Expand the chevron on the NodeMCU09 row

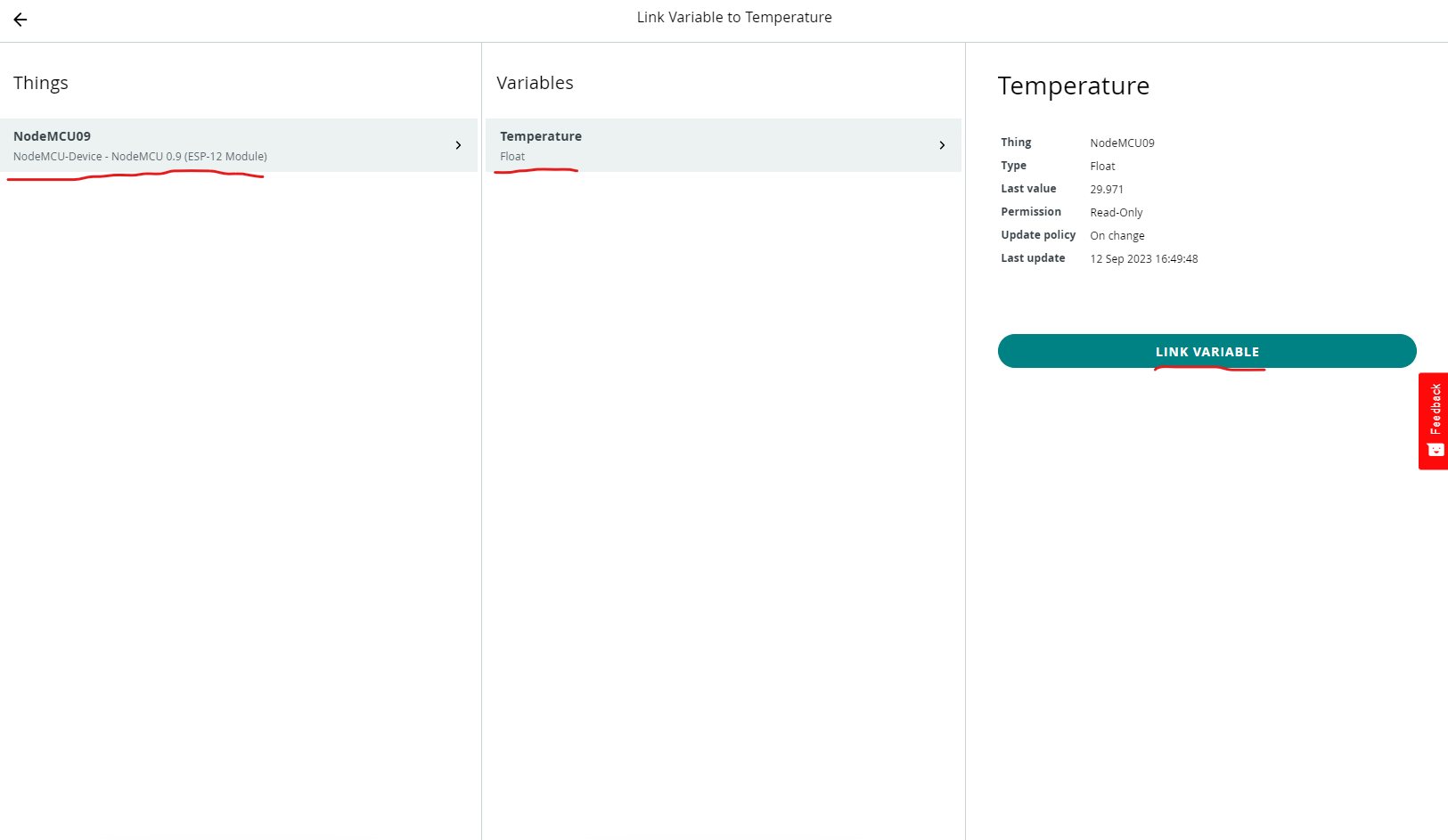(x=458, y=145)
